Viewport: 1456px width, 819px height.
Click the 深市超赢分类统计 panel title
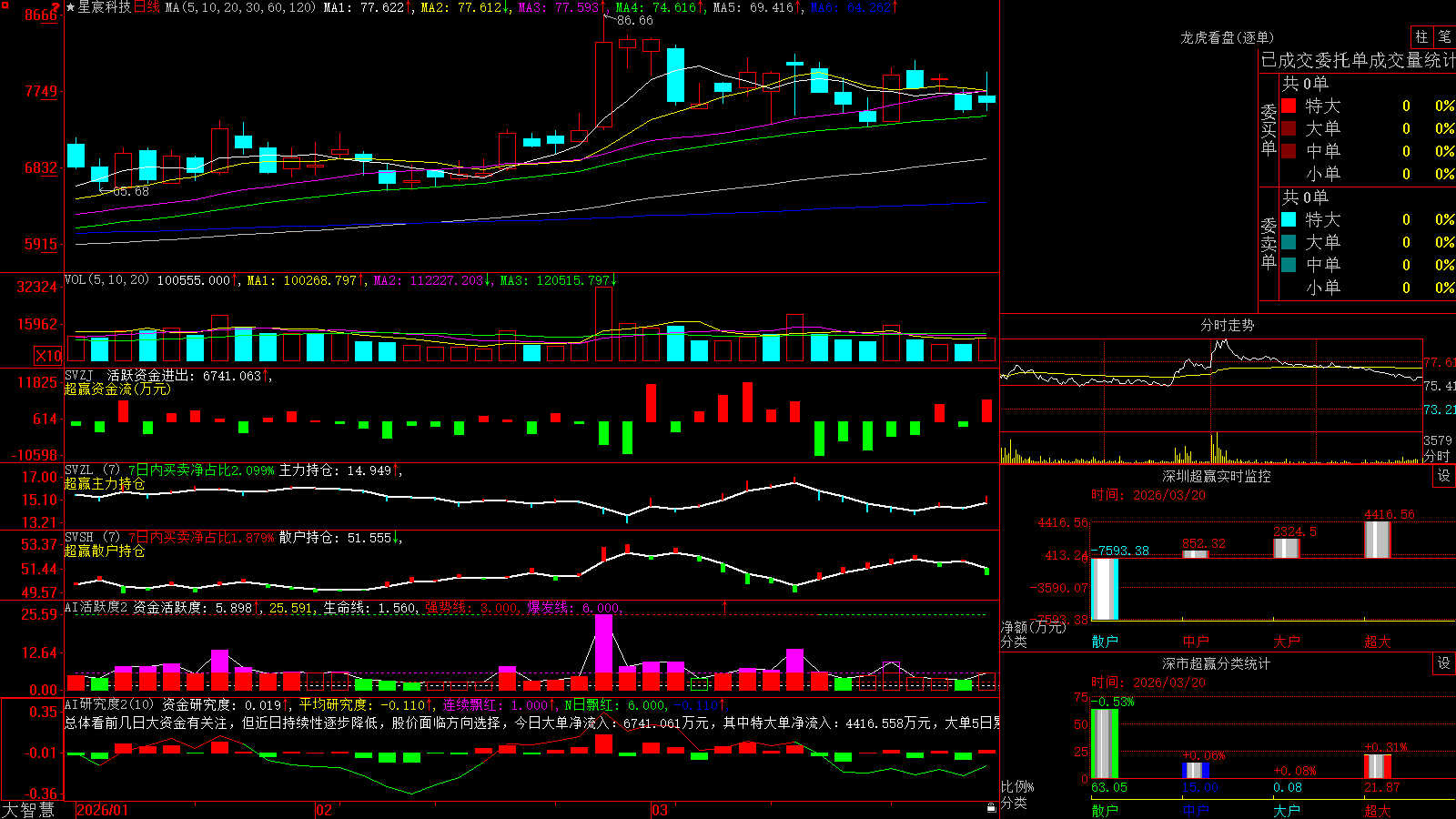click(x=1217, y=663)
